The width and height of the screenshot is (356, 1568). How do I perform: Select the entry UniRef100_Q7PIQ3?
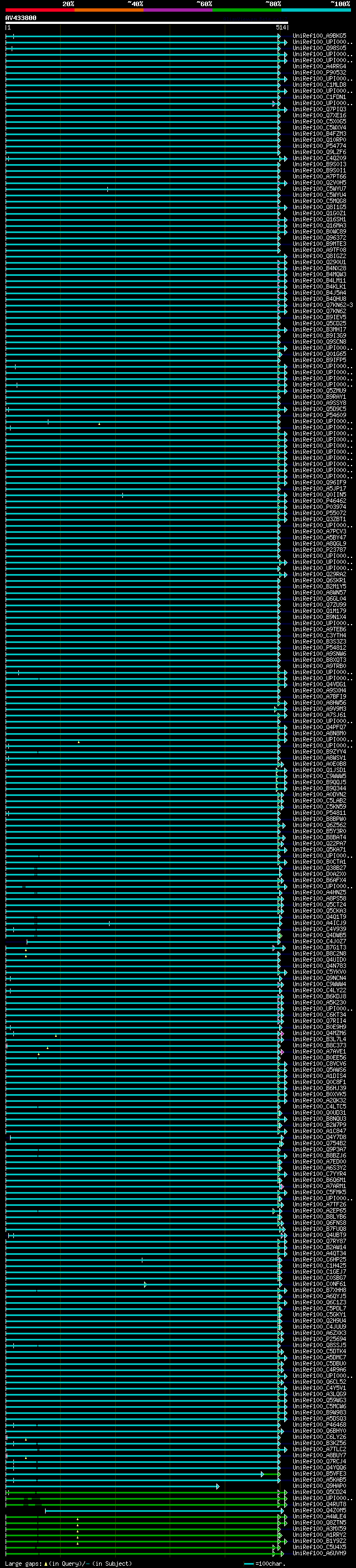coord(319,110)
